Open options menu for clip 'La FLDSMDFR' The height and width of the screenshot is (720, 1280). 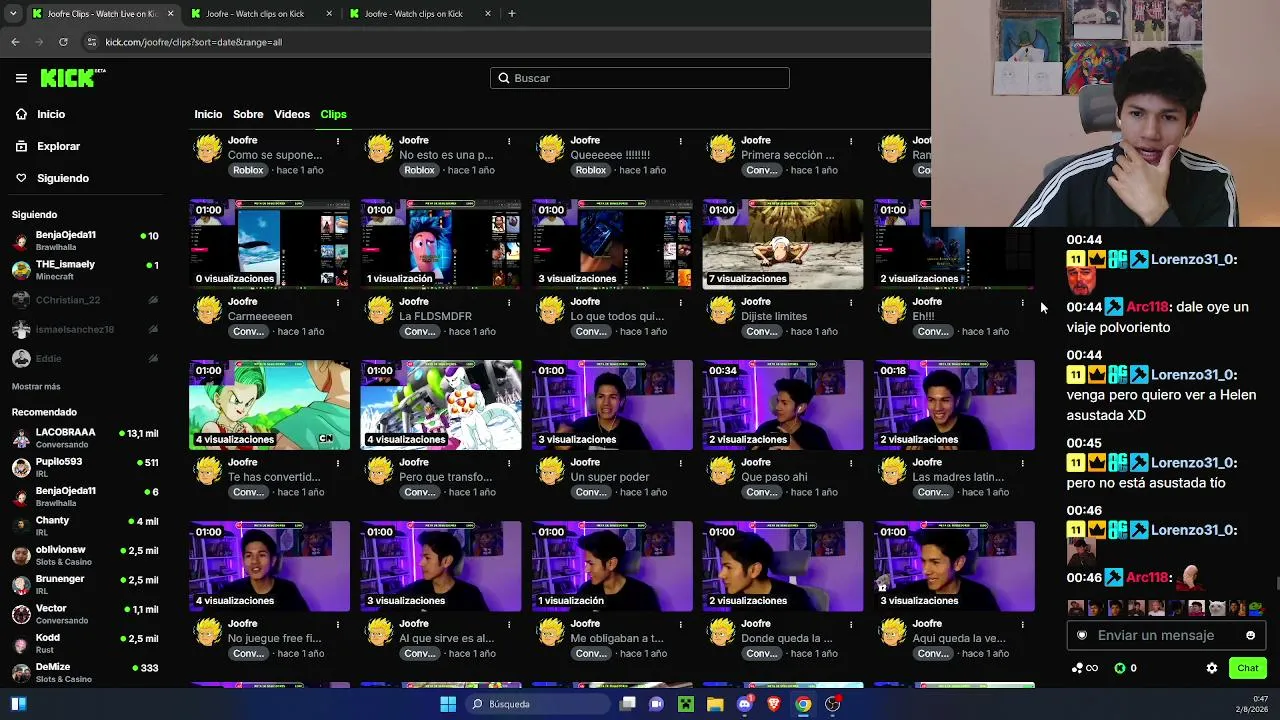509,302
